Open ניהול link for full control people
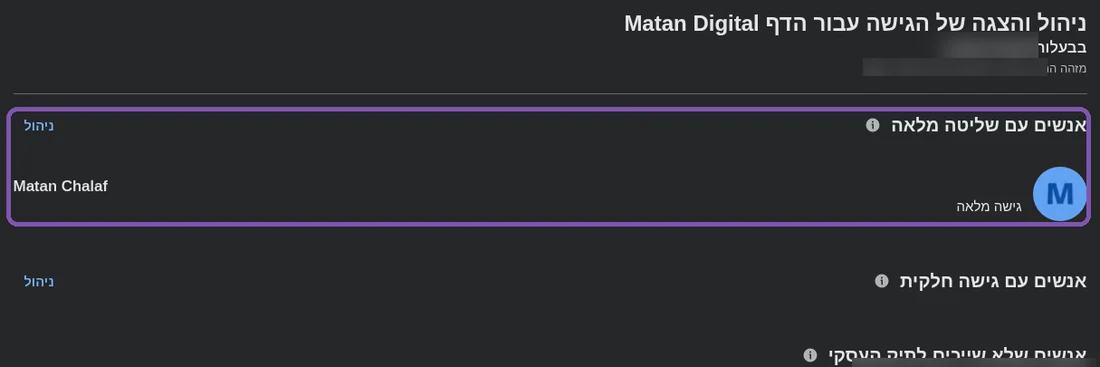1100x367 pixels. [39, 126]
